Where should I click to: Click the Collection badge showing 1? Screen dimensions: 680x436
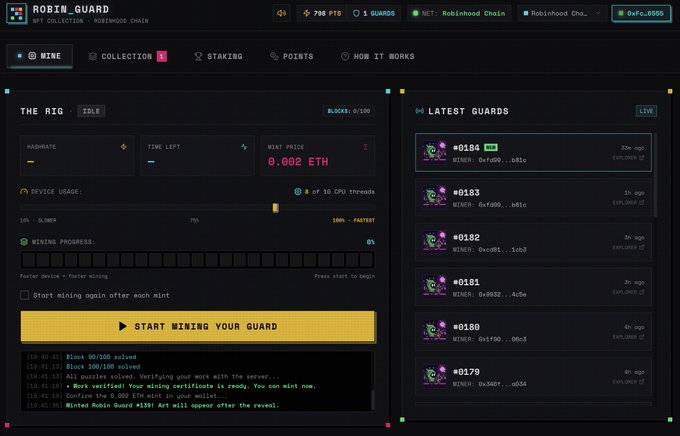162,56
